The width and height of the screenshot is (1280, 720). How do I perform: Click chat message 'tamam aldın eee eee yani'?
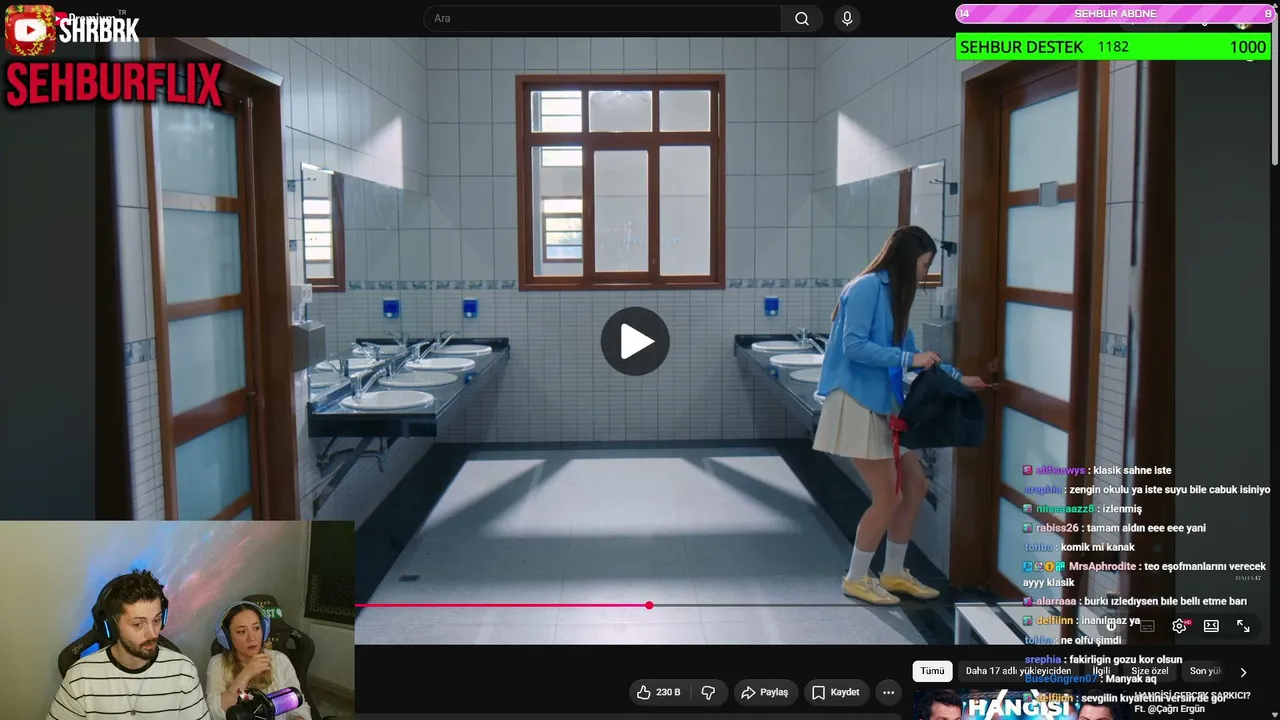coord(1146,528)
